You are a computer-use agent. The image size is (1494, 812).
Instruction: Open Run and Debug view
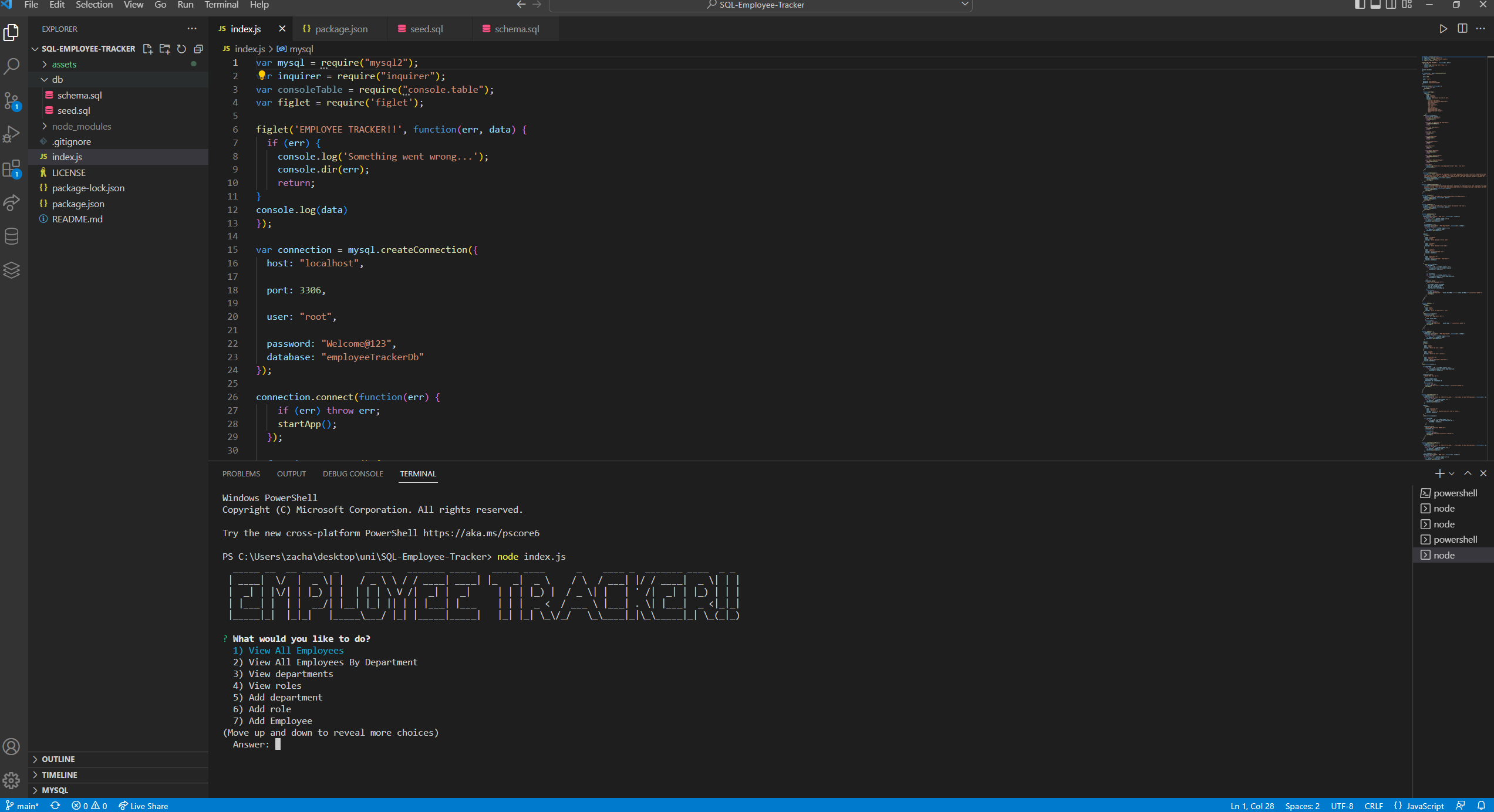click(x=12, y=134)
